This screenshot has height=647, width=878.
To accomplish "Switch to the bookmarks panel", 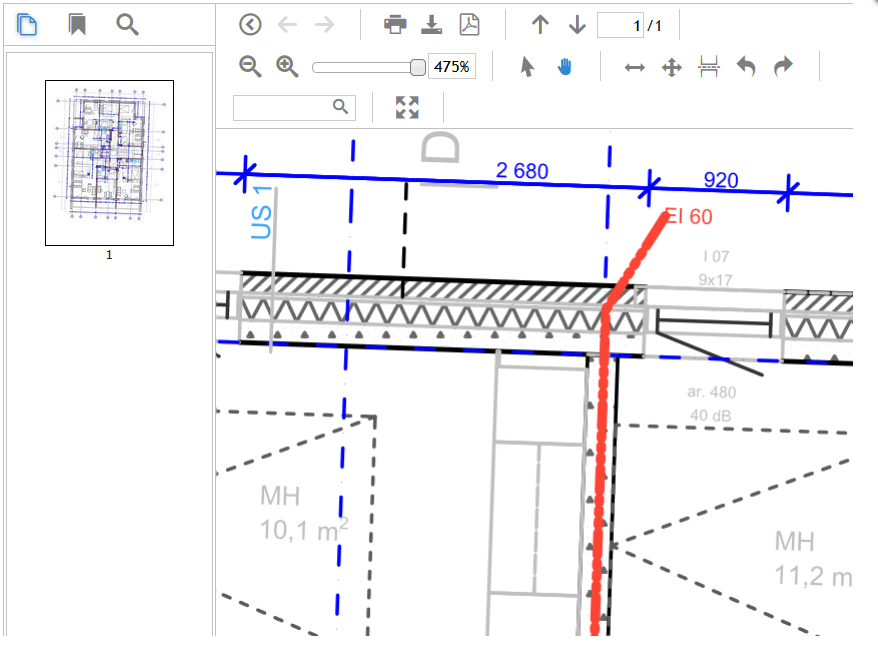I will (x=77, y=25).
